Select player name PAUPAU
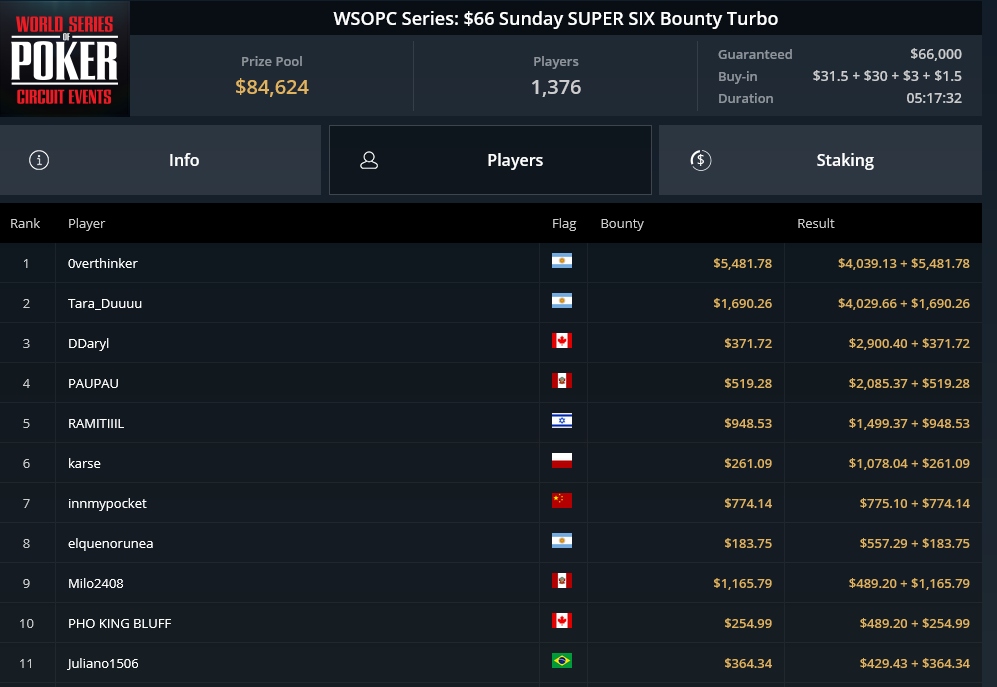The image size is (997, 687). [x=93, y=384]
